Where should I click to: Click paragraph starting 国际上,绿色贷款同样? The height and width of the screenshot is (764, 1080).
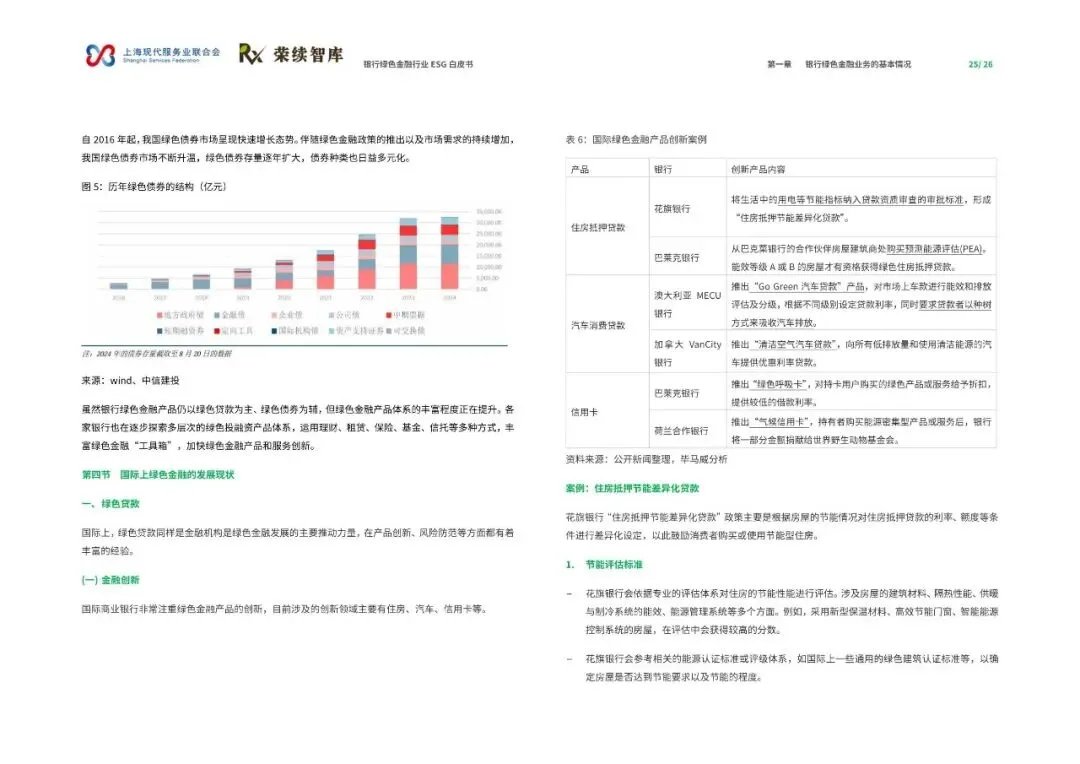pyautogui.click(x=298, y=542)
